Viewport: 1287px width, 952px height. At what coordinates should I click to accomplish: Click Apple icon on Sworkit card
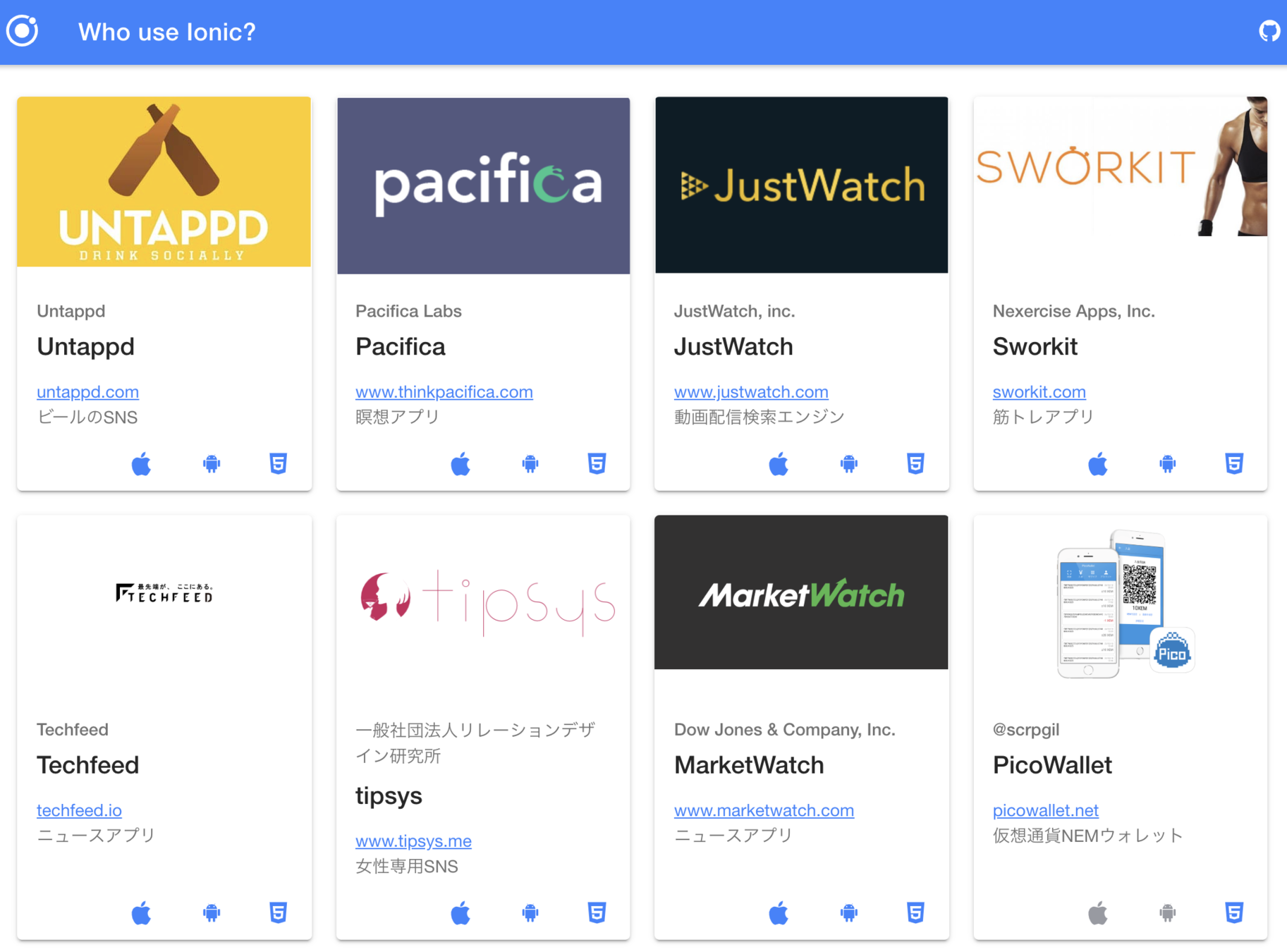tap(1098, 464)
